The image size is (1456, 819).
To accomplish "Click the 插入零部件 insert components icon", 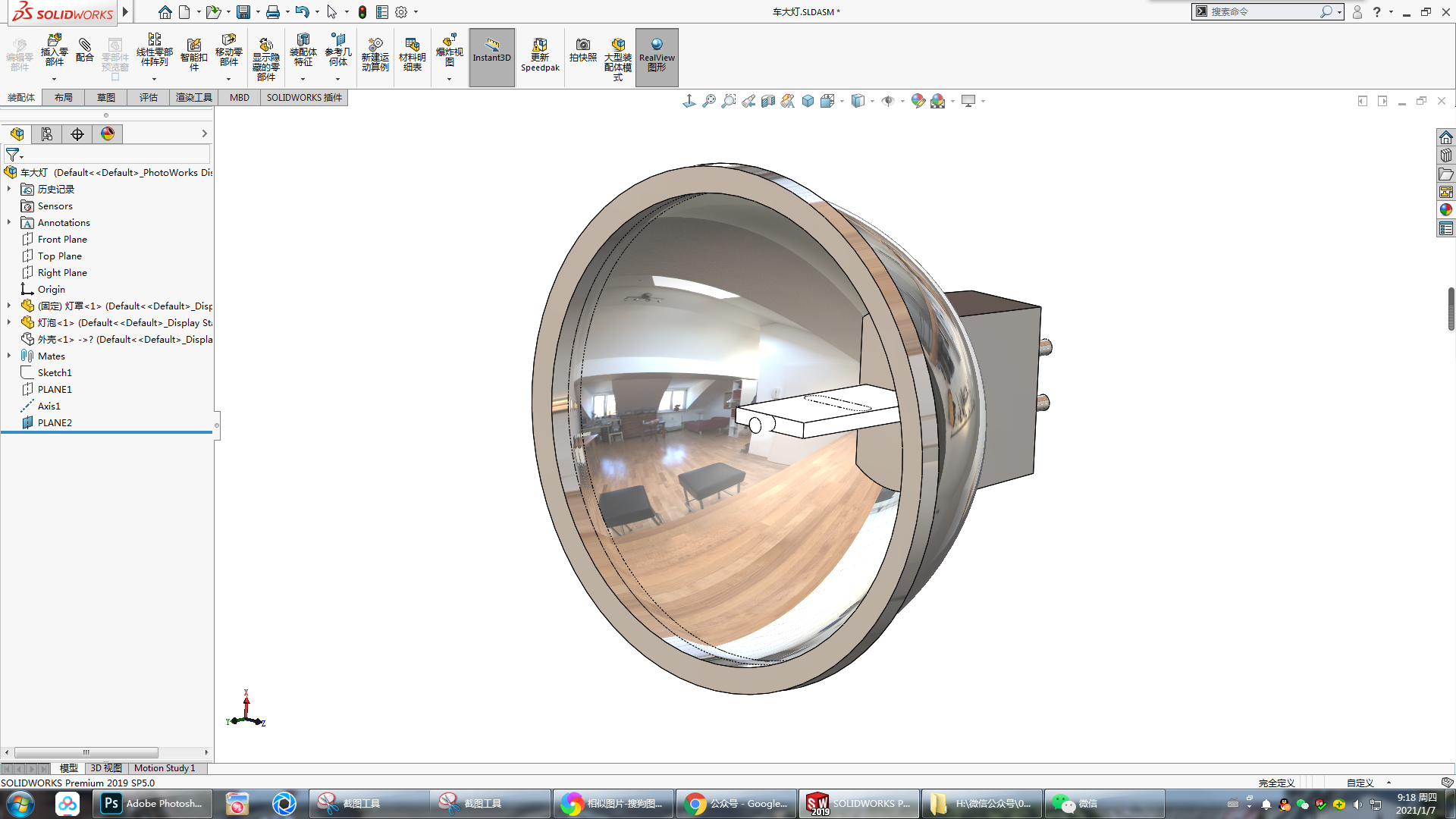I will [54, 52].
